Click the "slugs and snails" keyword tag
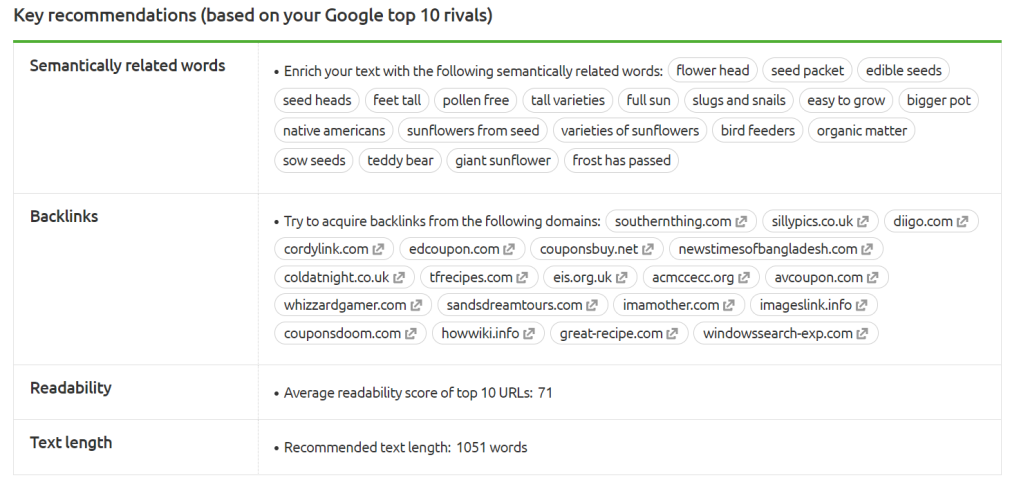The height and width of the screenshot is (489, 1010). point(740,100)
